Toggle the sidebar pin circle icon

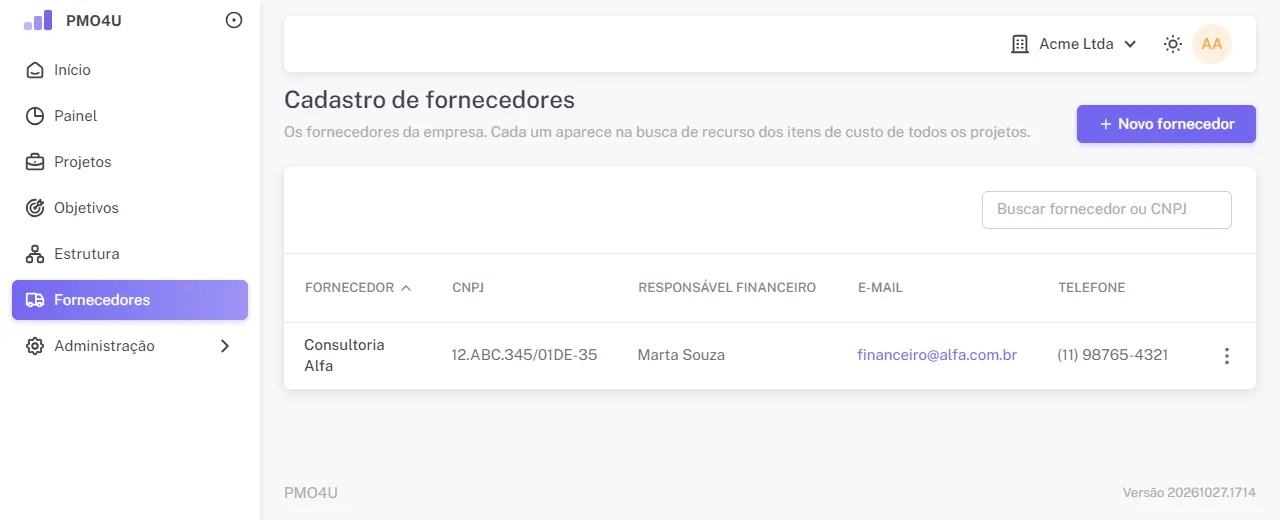click(x=234, y=20)
